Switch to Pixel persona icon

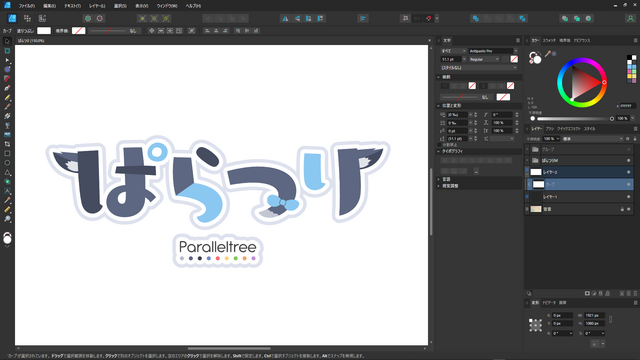27,18
